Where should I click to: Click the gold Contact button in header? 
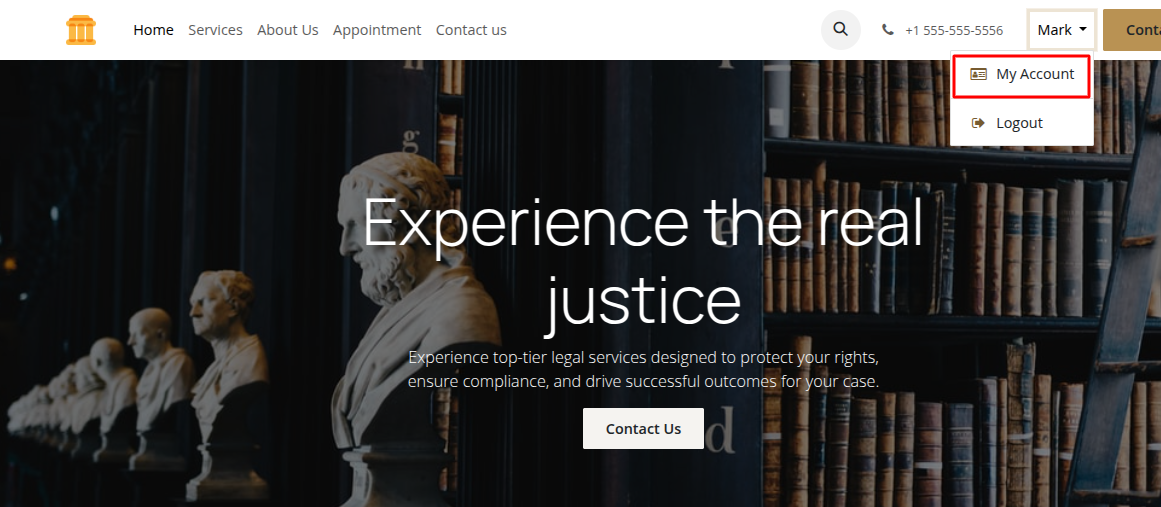coord(1132,30)
